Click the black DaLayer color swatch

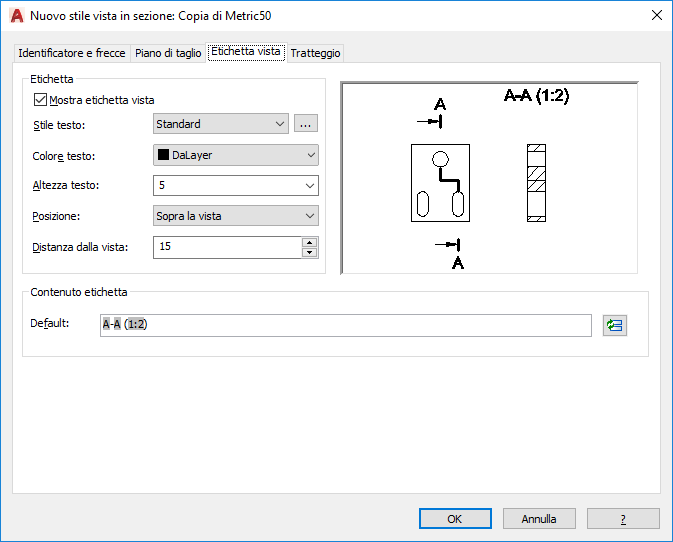tap(163, 155)
